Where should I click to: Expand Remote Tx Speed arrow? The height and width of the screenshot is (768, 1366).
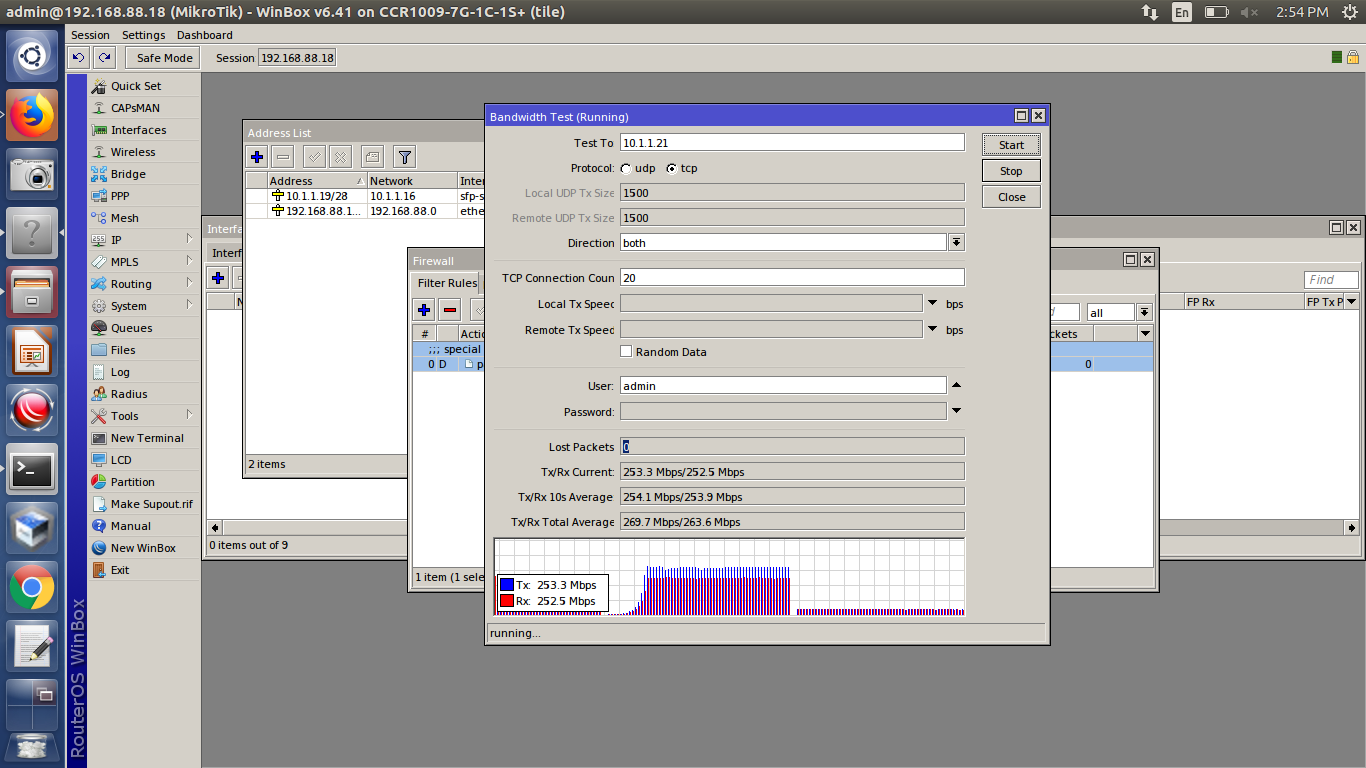(x=932, y=330)
